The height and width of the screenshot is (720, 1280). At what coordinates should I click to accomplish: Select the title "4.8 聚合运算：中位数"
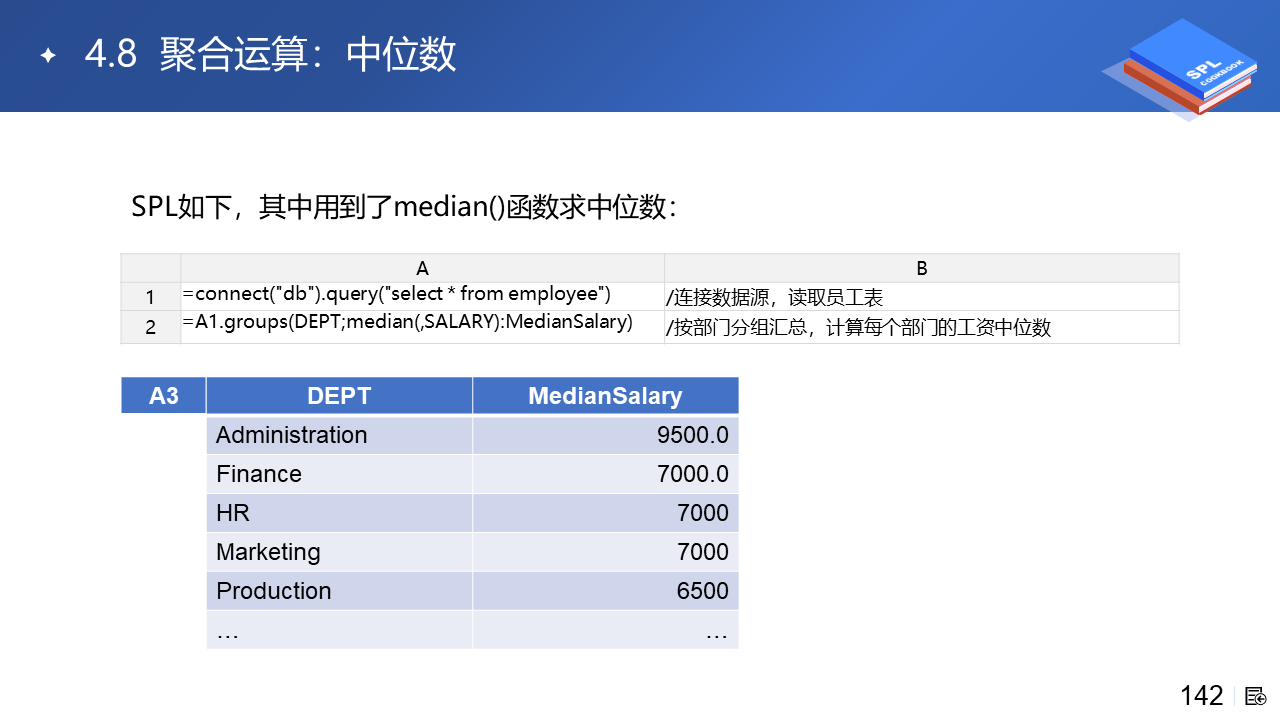click(x=271, y=54)
